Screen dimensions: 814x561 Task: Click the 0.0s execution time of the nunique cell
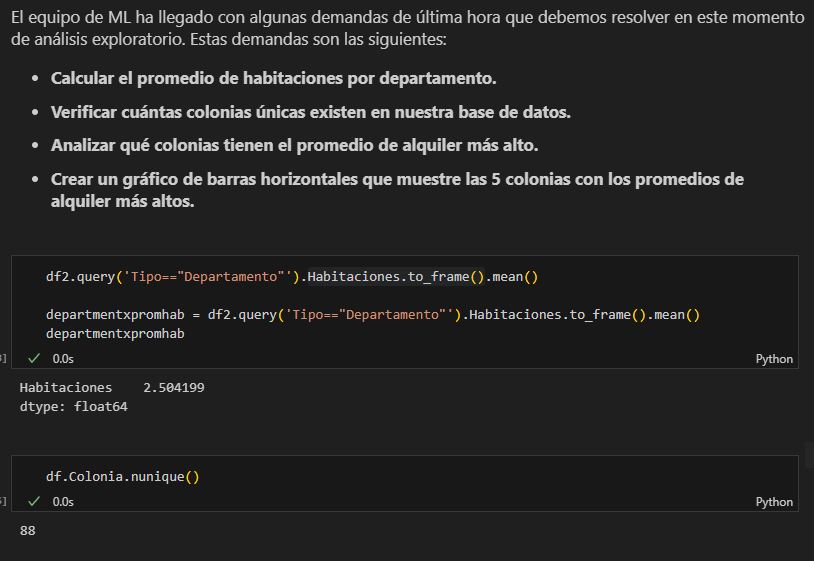click(63, 502)
